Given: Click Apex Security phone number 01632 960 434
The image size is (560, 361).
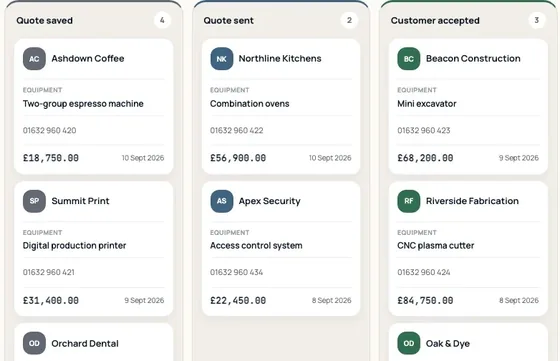Looking at the screenshot, I should point(236,272).
